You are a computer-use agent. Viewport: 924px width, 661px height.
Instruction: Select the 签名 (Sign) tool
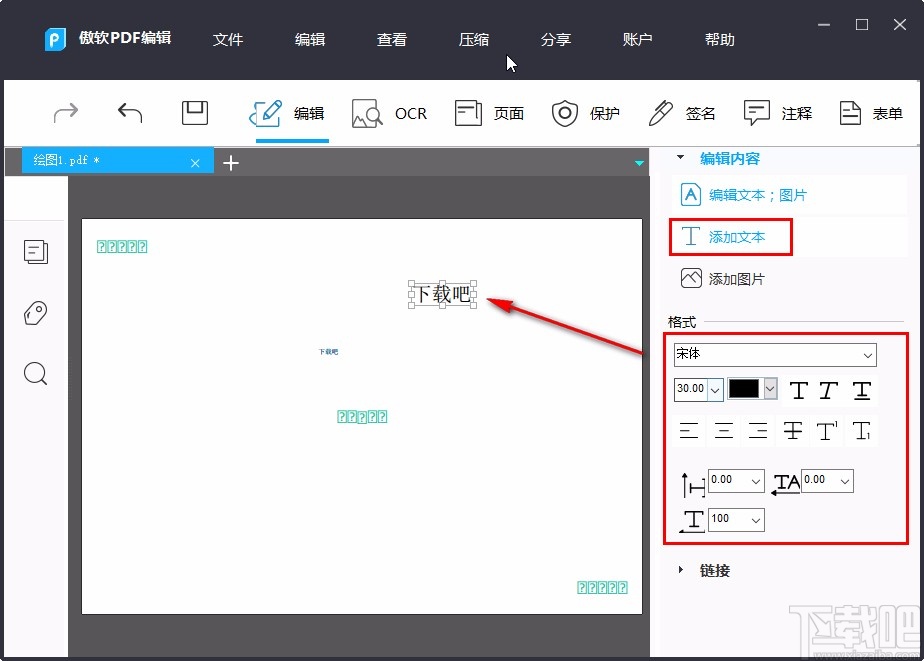point(681,113)
